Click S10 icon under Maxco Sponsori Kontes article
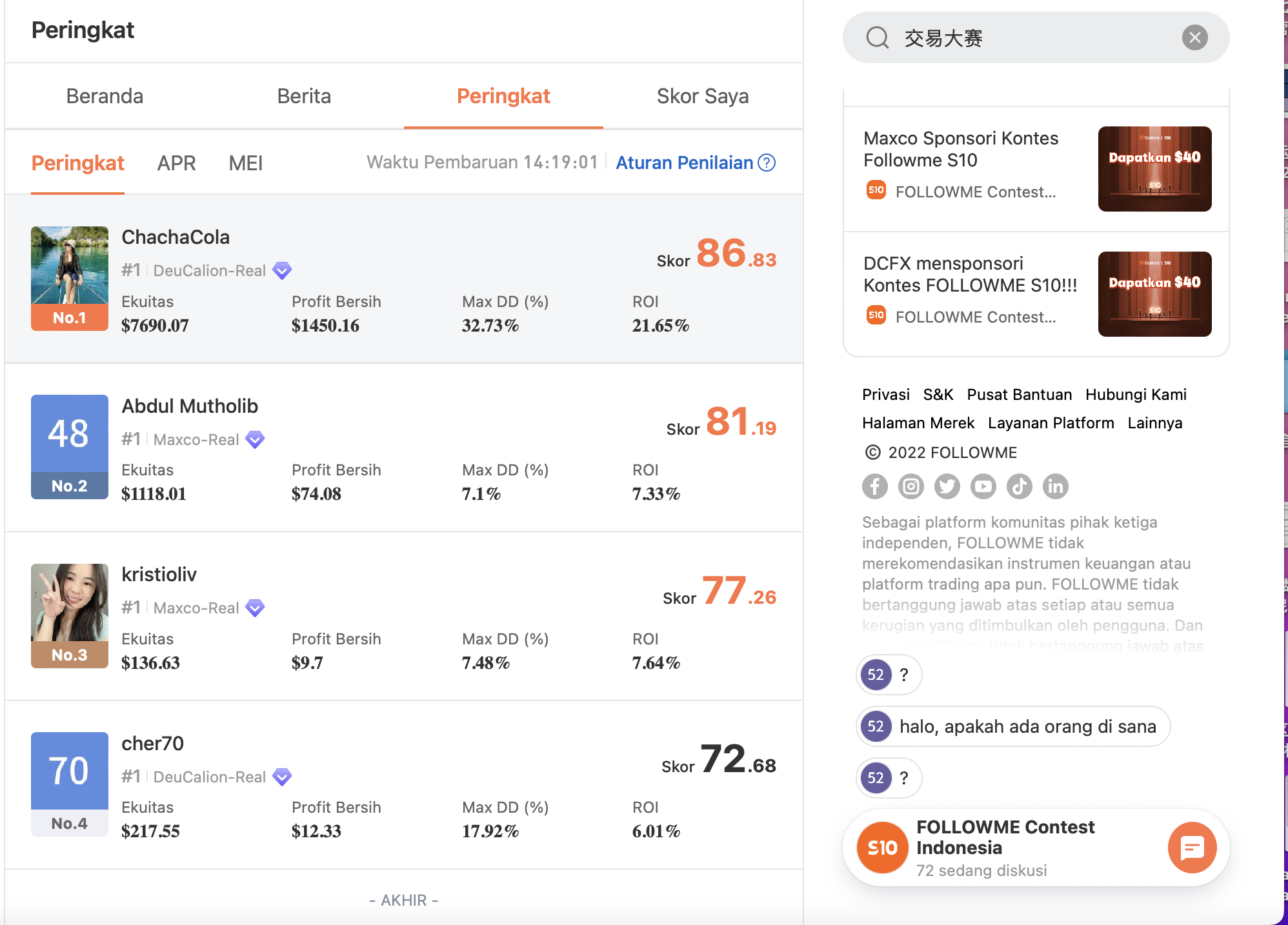Image resolution: width=1288 pixels, height=925 pixels. 876,190
